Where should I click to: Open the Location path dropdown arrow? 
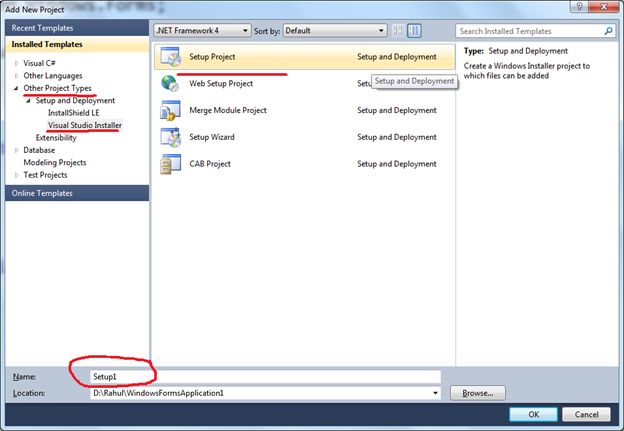tap(435, 393)
